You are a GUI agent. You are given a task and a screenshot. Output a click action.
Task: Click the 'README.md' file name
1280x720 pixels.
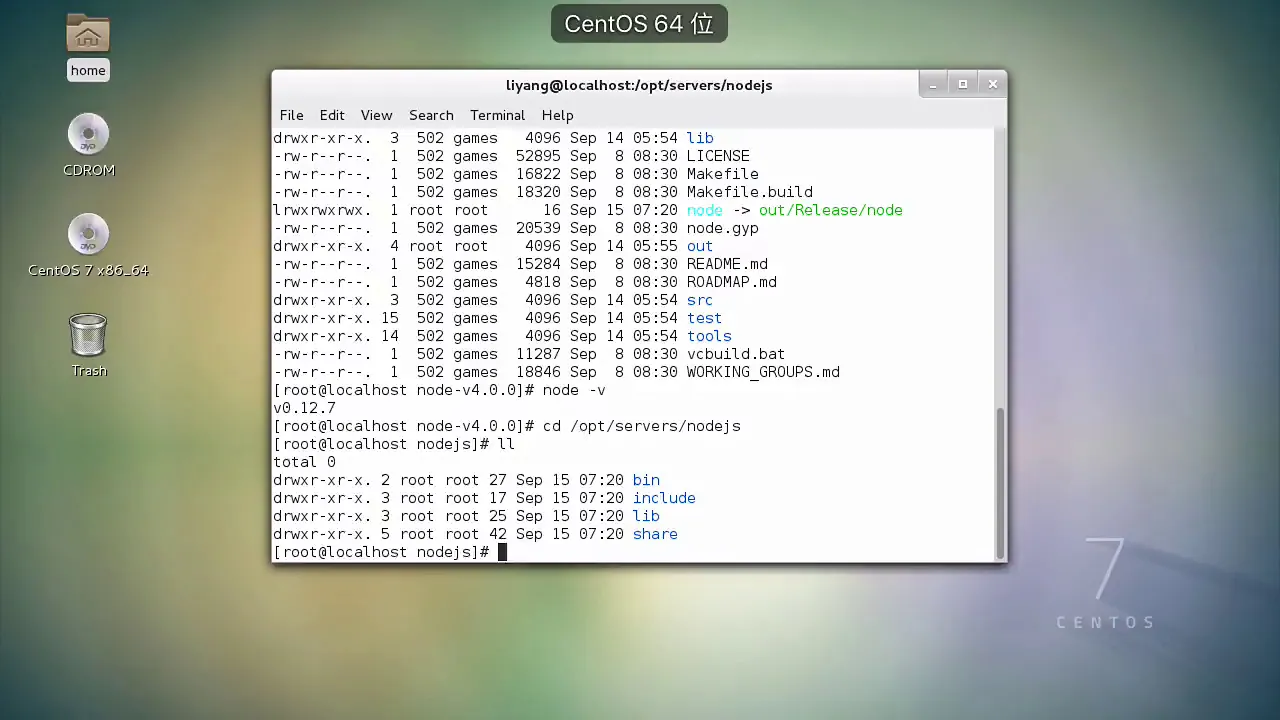[x=727, y=264]
